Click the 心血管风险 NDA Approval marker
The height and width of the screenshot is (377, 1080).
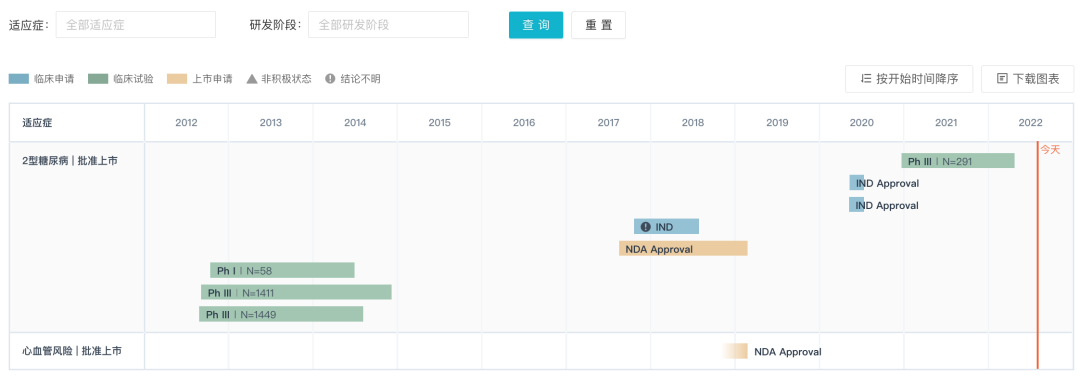[x=736, y=351]
